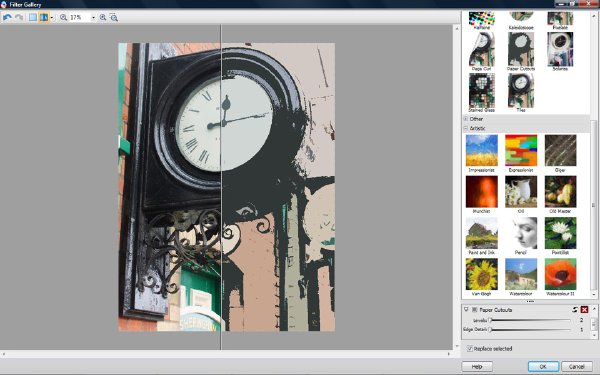Click the Levels value 2
The height and width of the screenshot is (375, 600).
(582, 320)
